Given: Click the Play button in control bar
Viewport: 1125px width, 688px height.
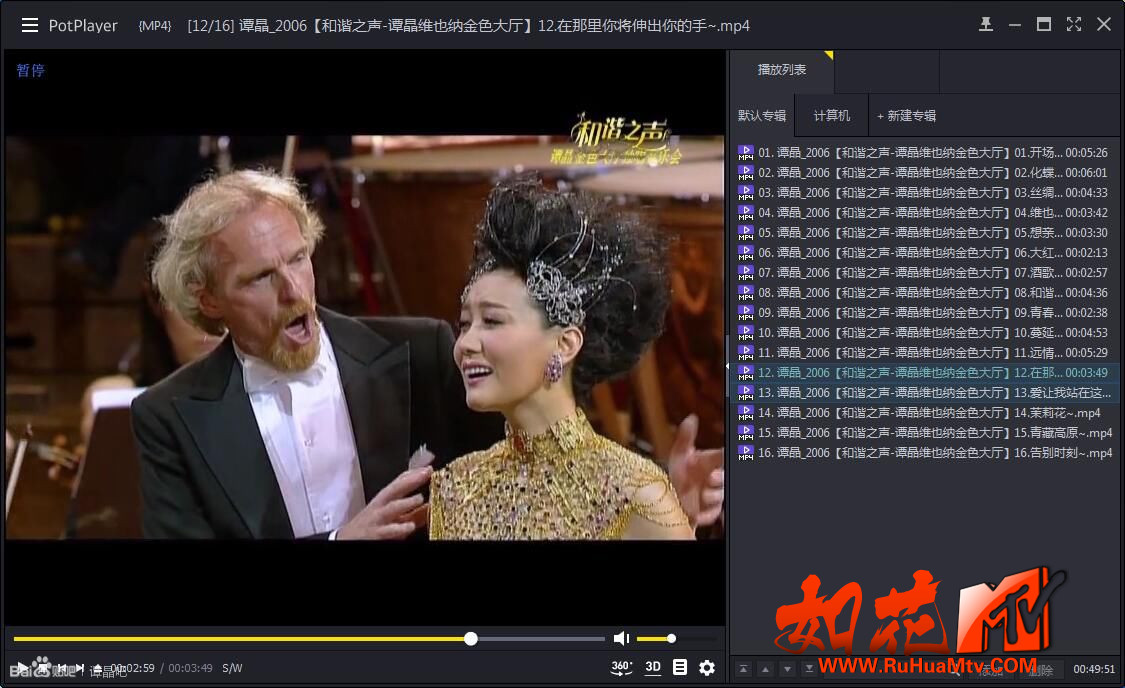Looking at the screenshot, I should pos(22,667).
